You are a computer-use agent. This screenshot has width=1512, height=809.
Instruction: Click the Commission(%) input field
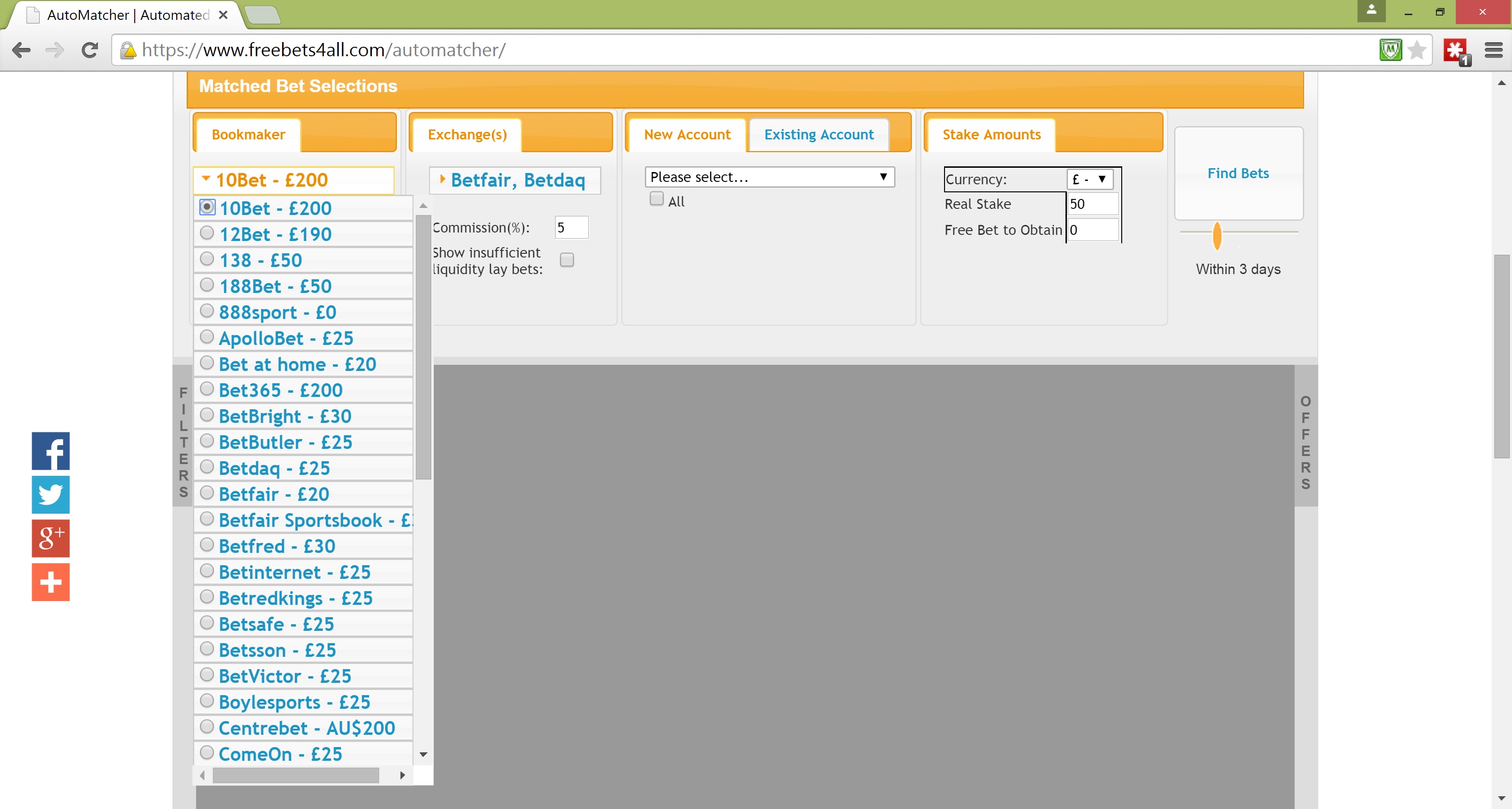pyautogui.click(x=571, y=228)
